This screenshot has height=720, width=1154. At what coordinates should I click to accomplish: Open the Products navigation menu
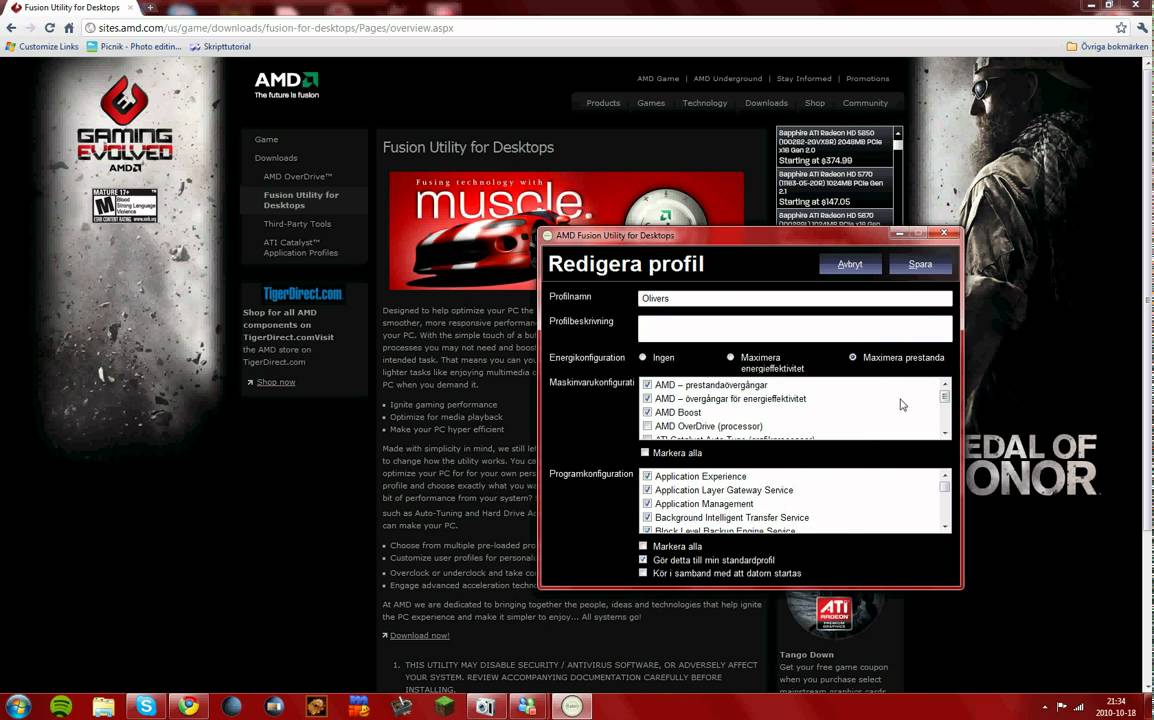pos(603,103)
